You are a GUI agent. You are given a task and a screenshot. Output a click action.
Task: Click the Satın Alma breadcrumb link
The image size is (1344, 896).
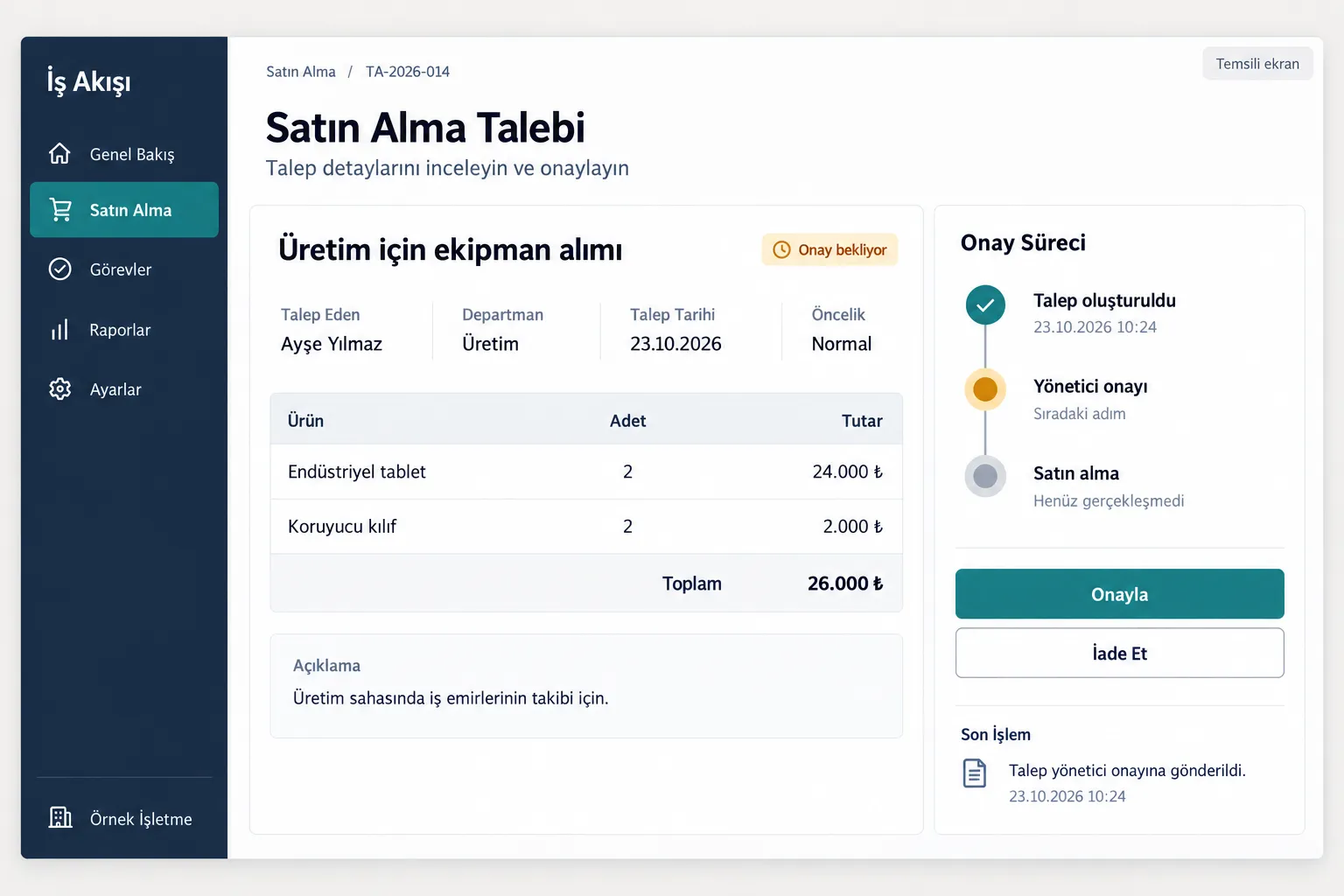coord(301,72)
